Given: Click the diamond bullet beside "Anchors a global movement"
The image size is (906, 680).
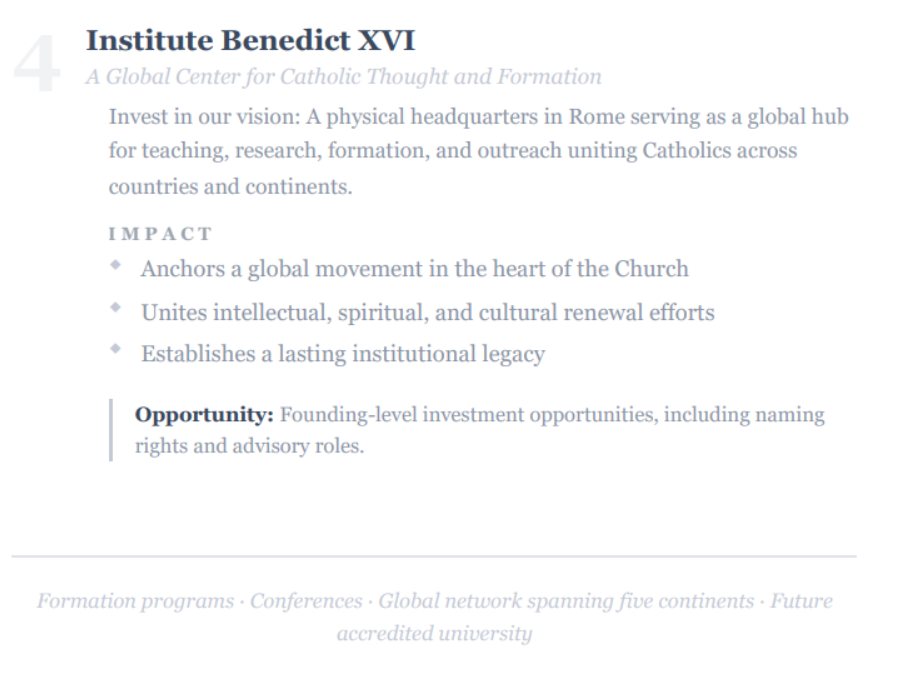Looking at the screenshot, I should click(x=117, y=265).
